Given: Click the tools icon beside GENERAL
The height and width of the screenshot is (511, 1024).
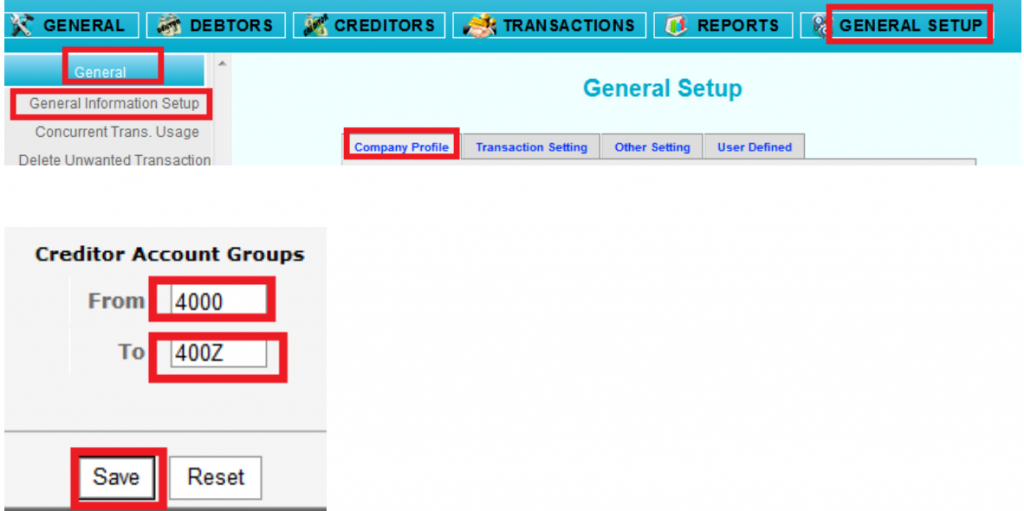Looking at the screenshot, I should [x=21, y=25].
